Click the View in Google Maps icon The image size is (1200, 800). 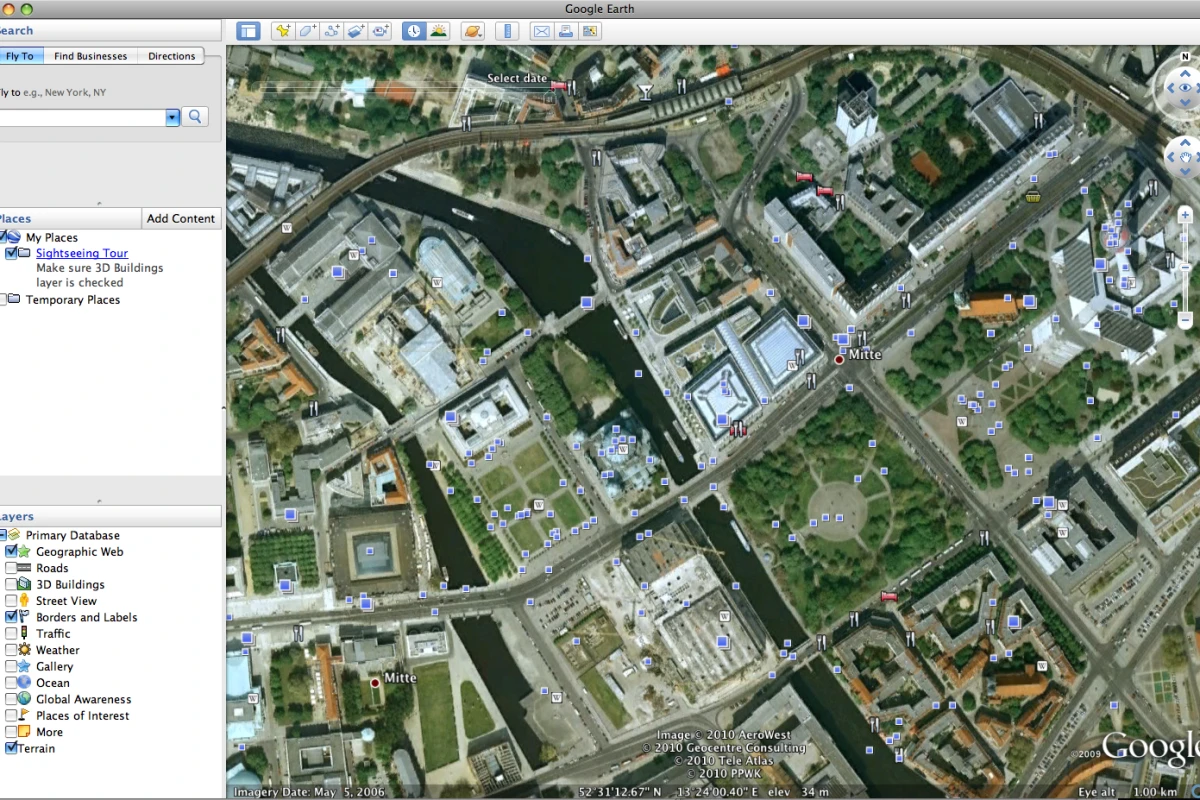click(x=590, y=31)
